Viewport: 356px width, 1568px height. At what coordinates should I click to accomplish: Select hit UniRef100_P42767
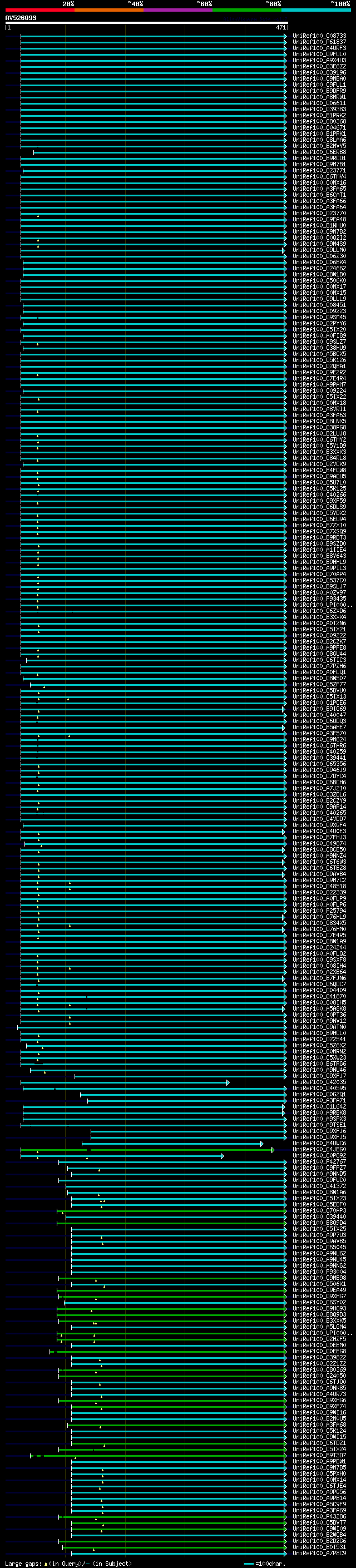tap(319, 1162)
